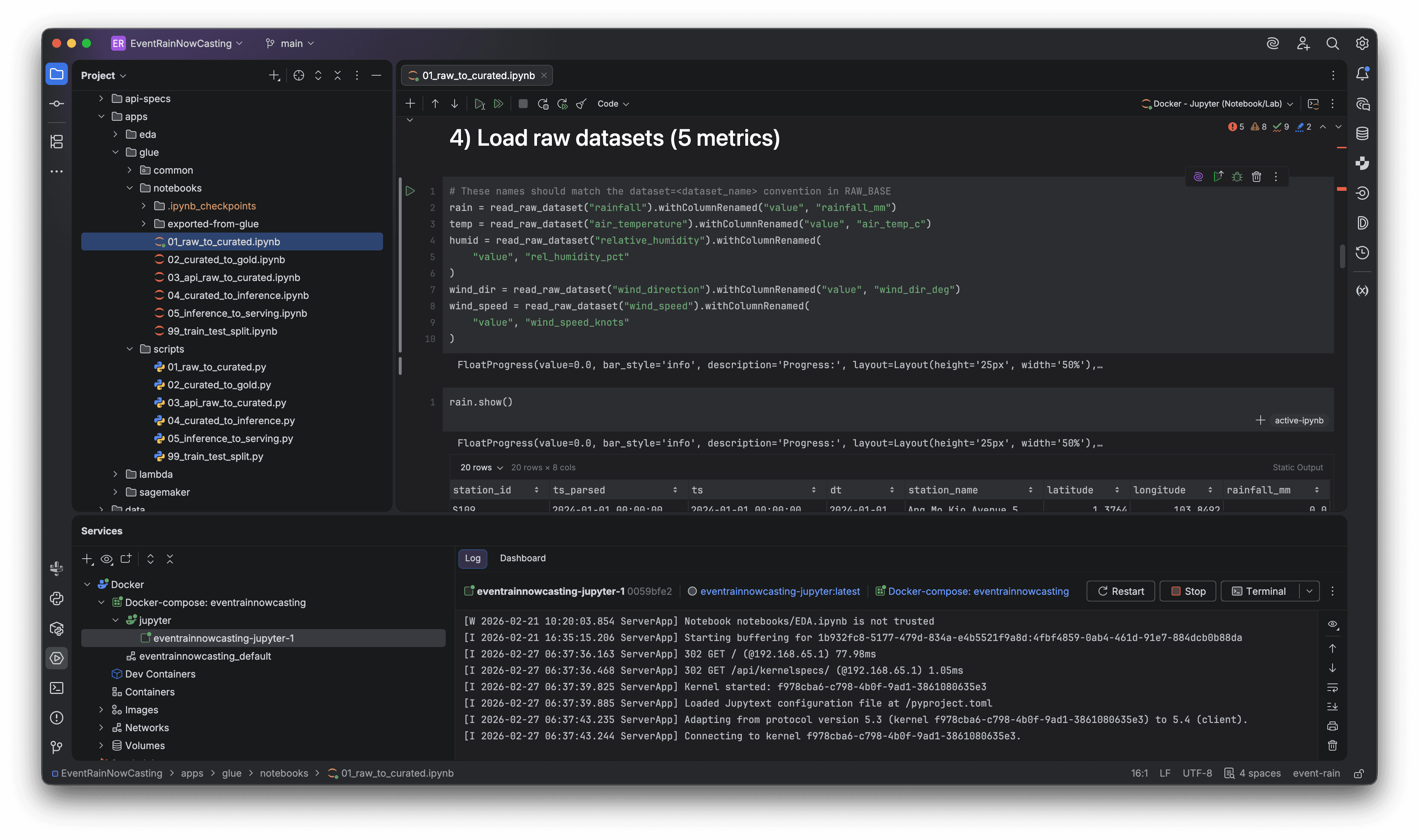
Task: Restart the kernel
Action: pyautogui.click(x=543, y=104)
